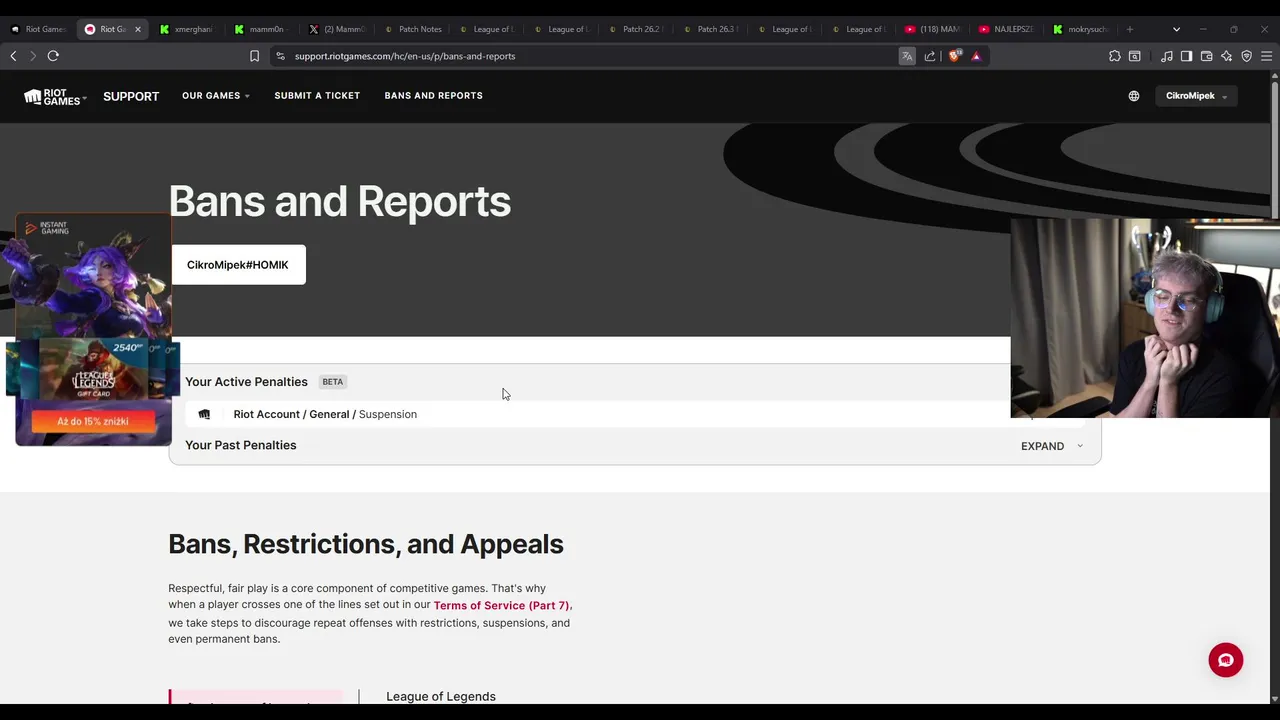Switch to Patch 26.3 tab
1280x720 pixels.
(710, 29)
